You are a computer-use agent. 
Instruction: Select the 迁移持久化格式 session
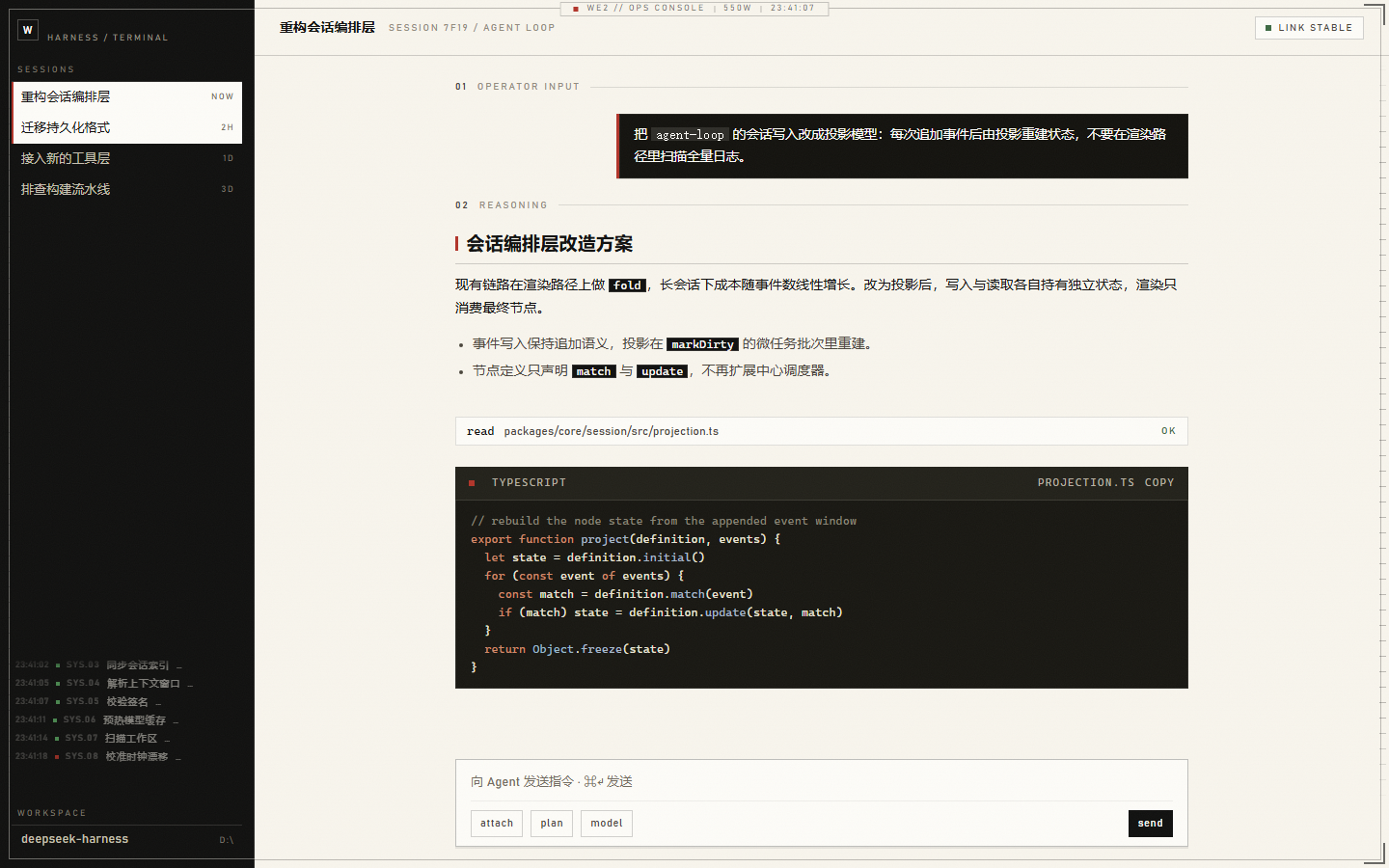(126, 127)
